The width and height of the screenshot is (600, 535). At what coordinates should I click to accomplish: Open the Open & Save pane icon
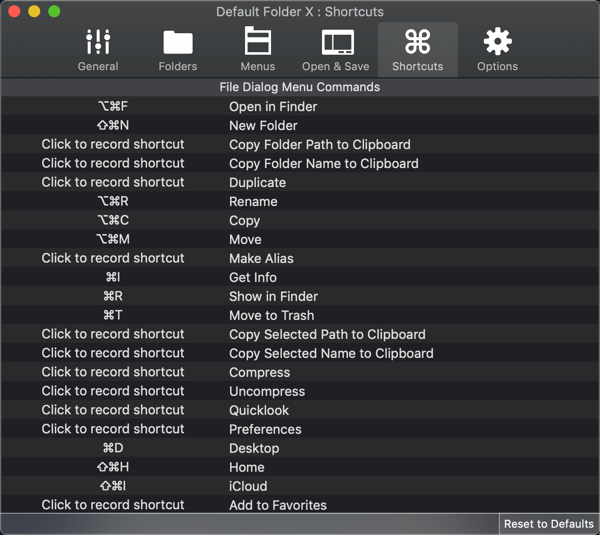pyautogui.click(x=338, y=42)
